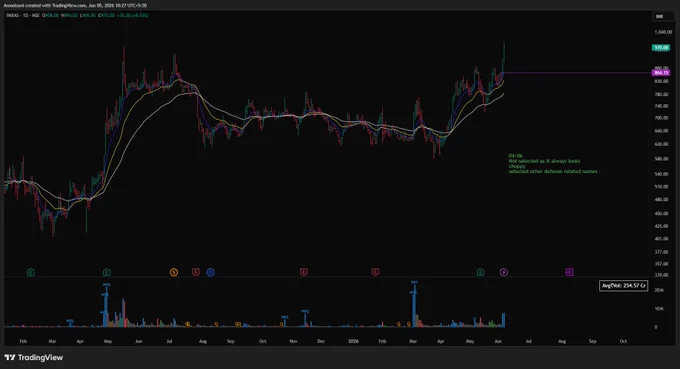This screenshot has width=680, height=369.
Task: Click the 450.00 price axis label
Action: click(661, 213)
